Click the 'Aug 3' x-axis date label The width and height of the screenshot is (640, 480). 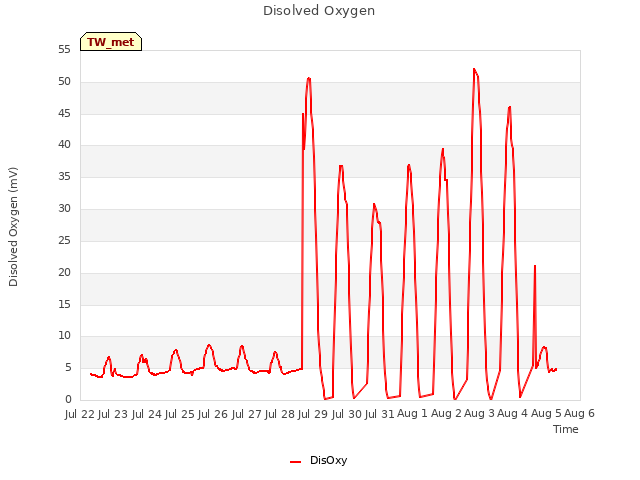tap(480, 414)
